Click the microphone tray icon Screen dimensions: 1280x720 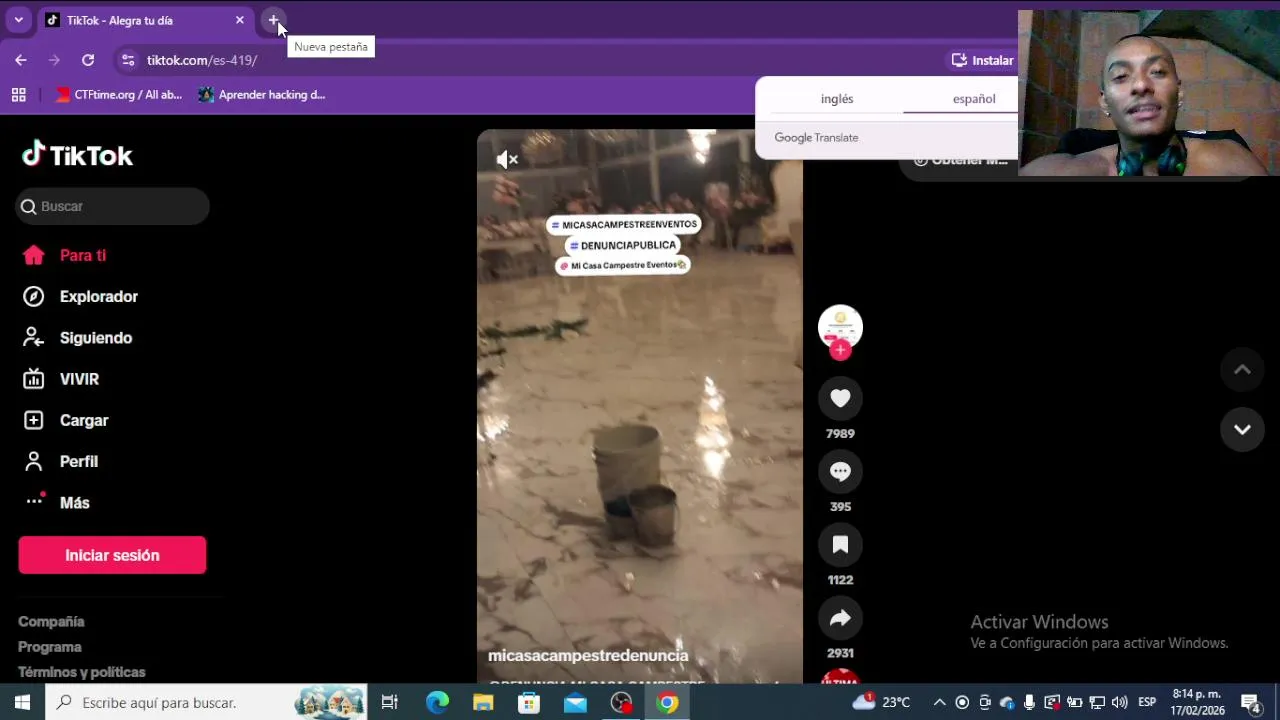1029,702
